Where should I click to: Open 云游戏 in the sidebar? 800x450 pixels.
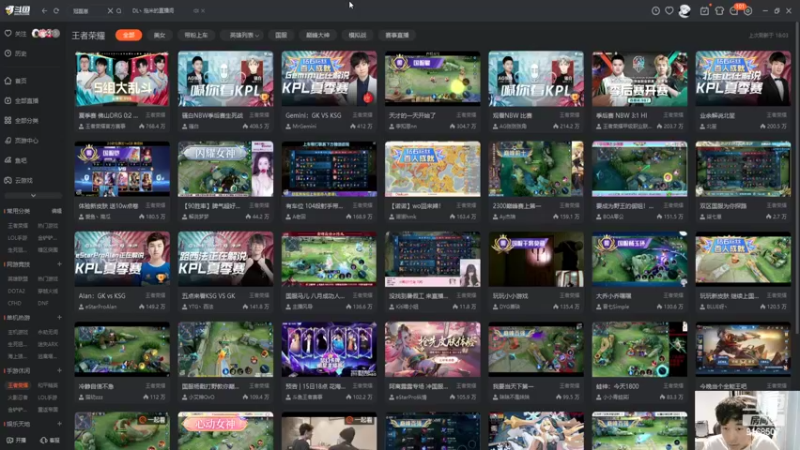point(18,180)
